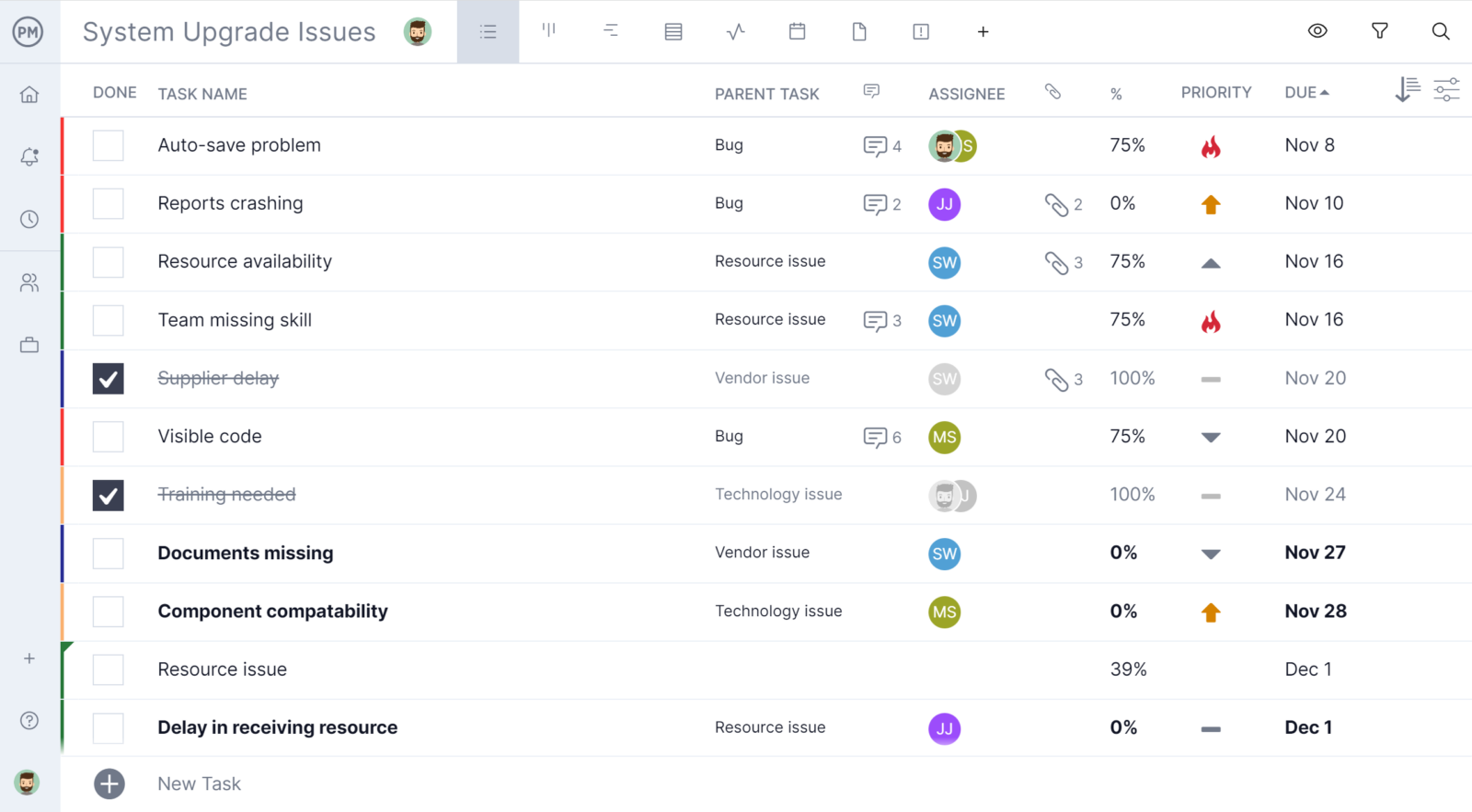Go to Home in sidebar

click(x=29, y=95)
